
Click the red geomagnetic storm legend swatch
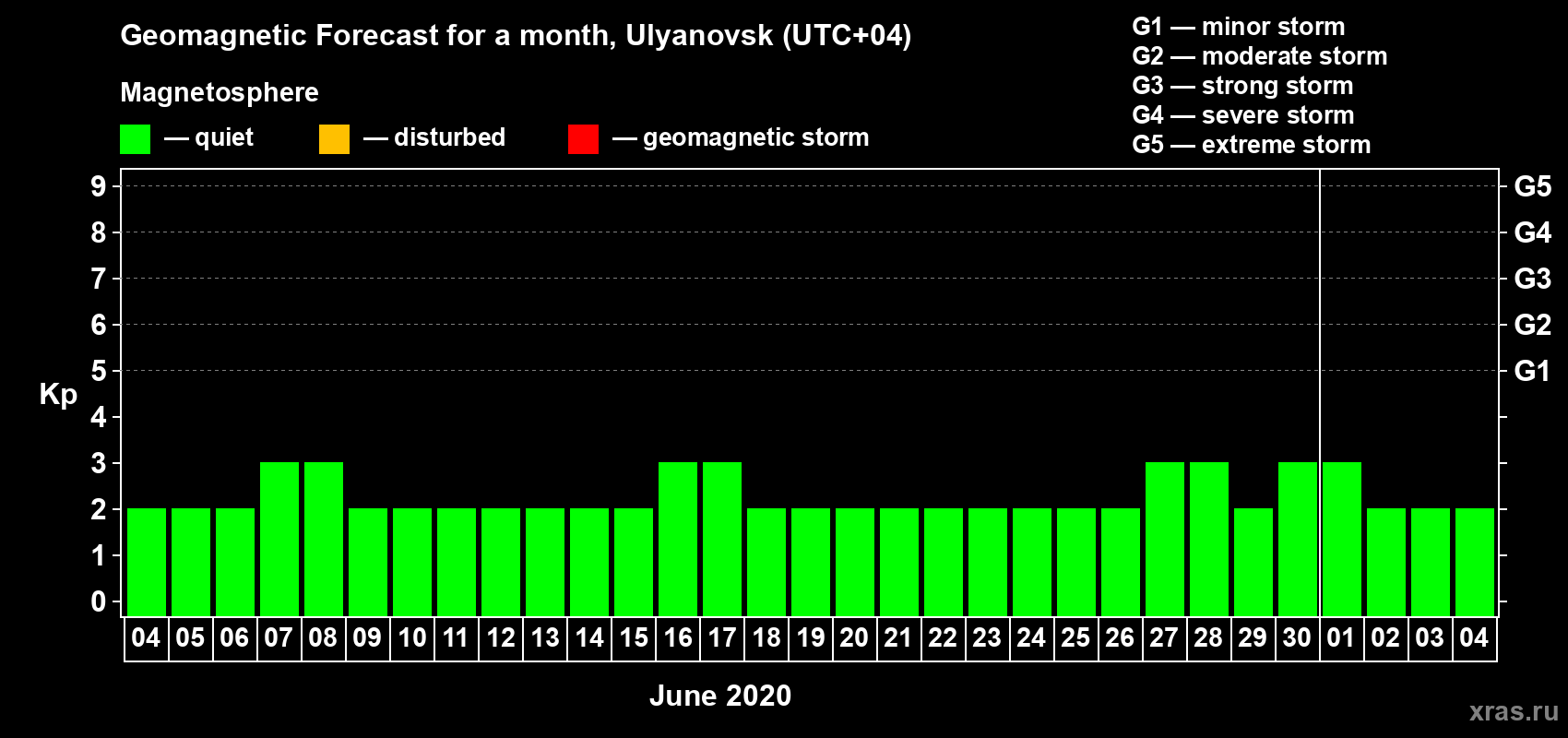click(x=583, y=139)
